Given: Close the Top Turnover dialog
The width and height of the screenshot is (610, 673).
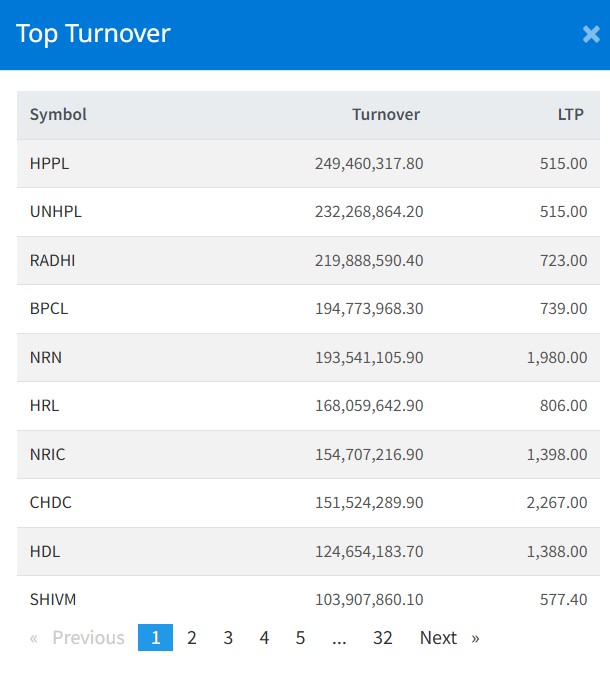Looking at the screenshot, I should (590, 34).
